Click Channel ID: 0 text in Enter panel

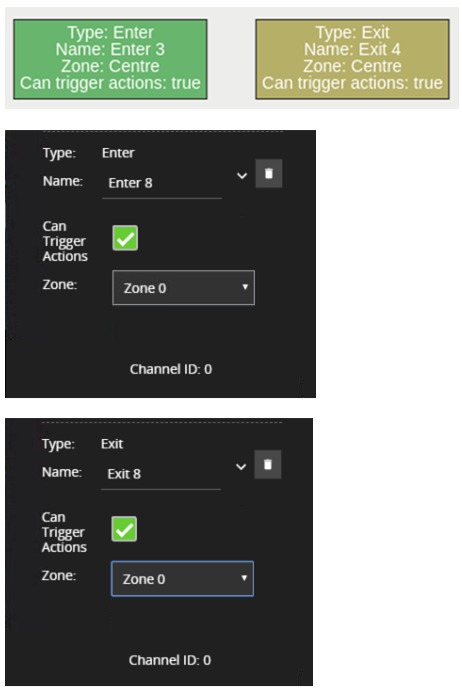pos(171,369)
